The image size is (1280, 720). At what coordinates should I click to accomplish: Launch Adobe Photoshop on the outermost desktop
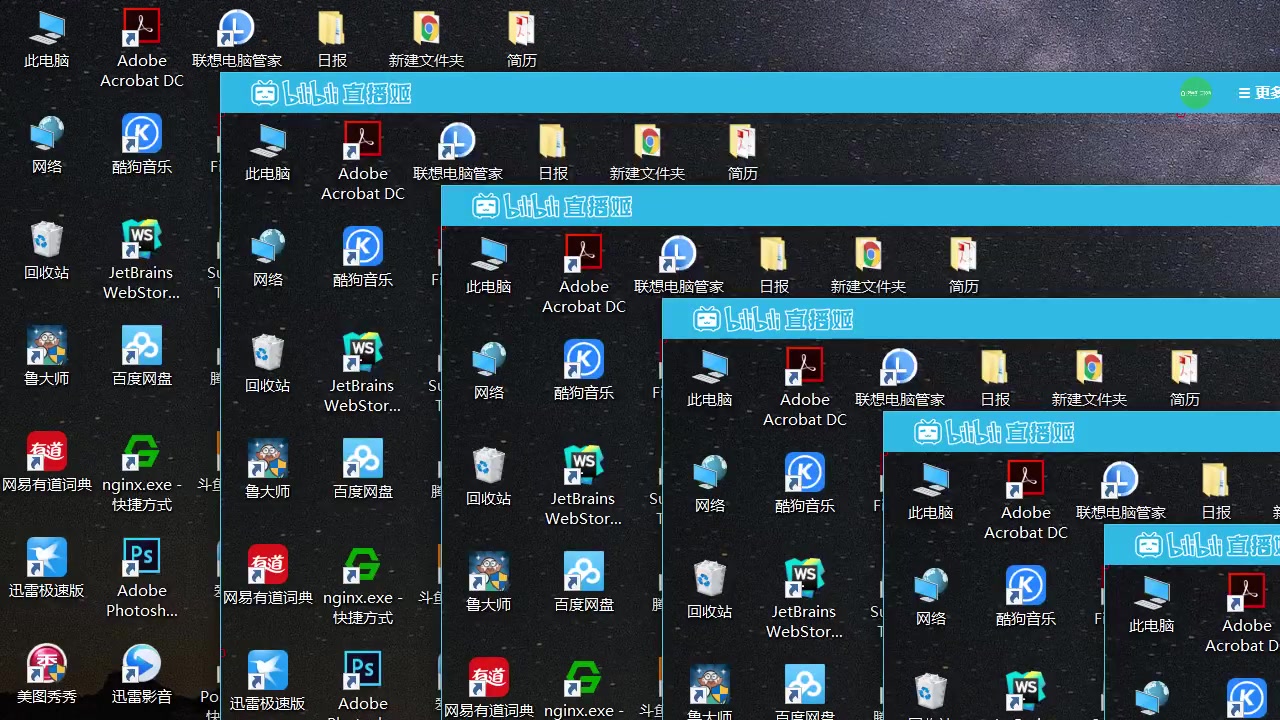142,578
